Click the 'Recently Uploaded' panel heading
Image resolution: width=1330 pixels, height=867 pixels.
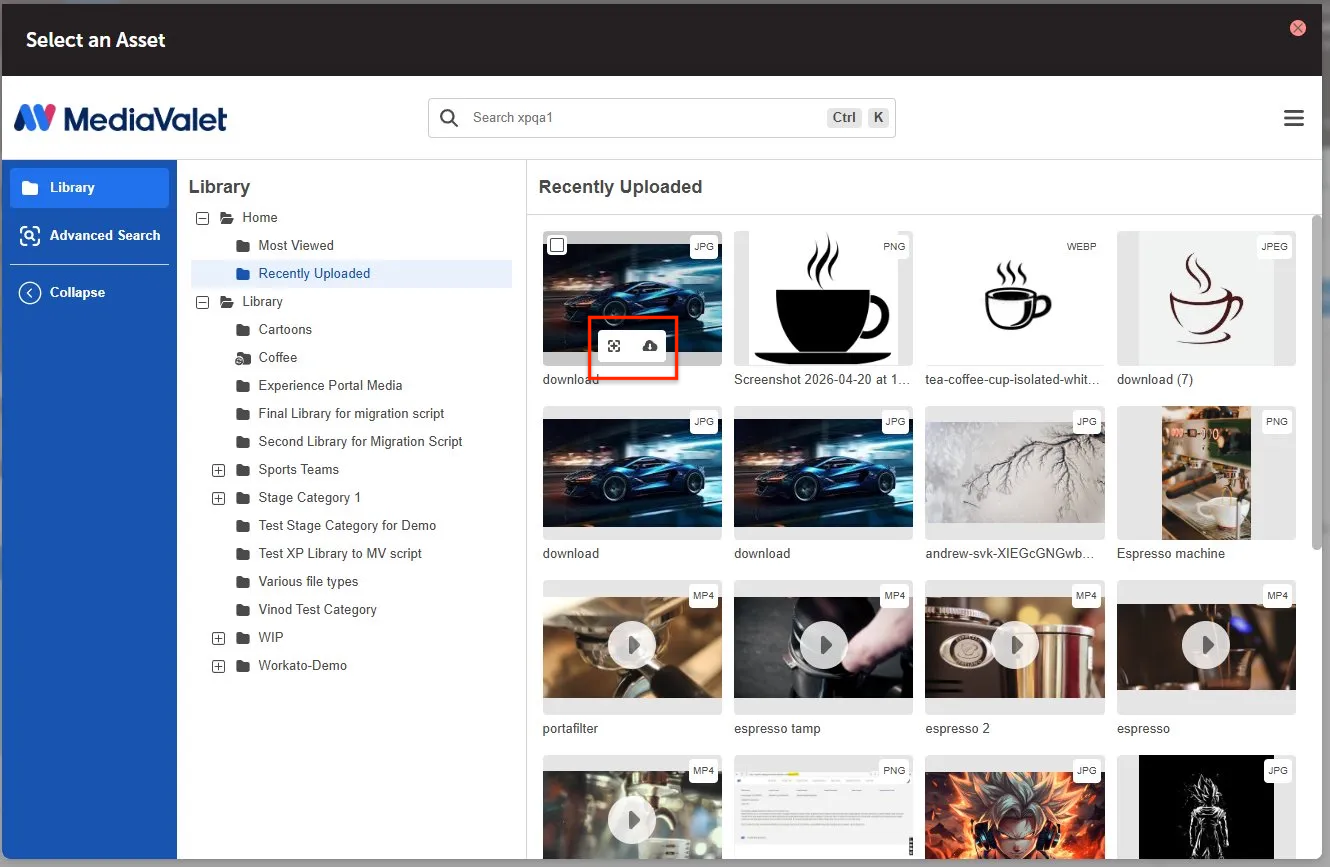pyautogui.click(x=620, y=187)
